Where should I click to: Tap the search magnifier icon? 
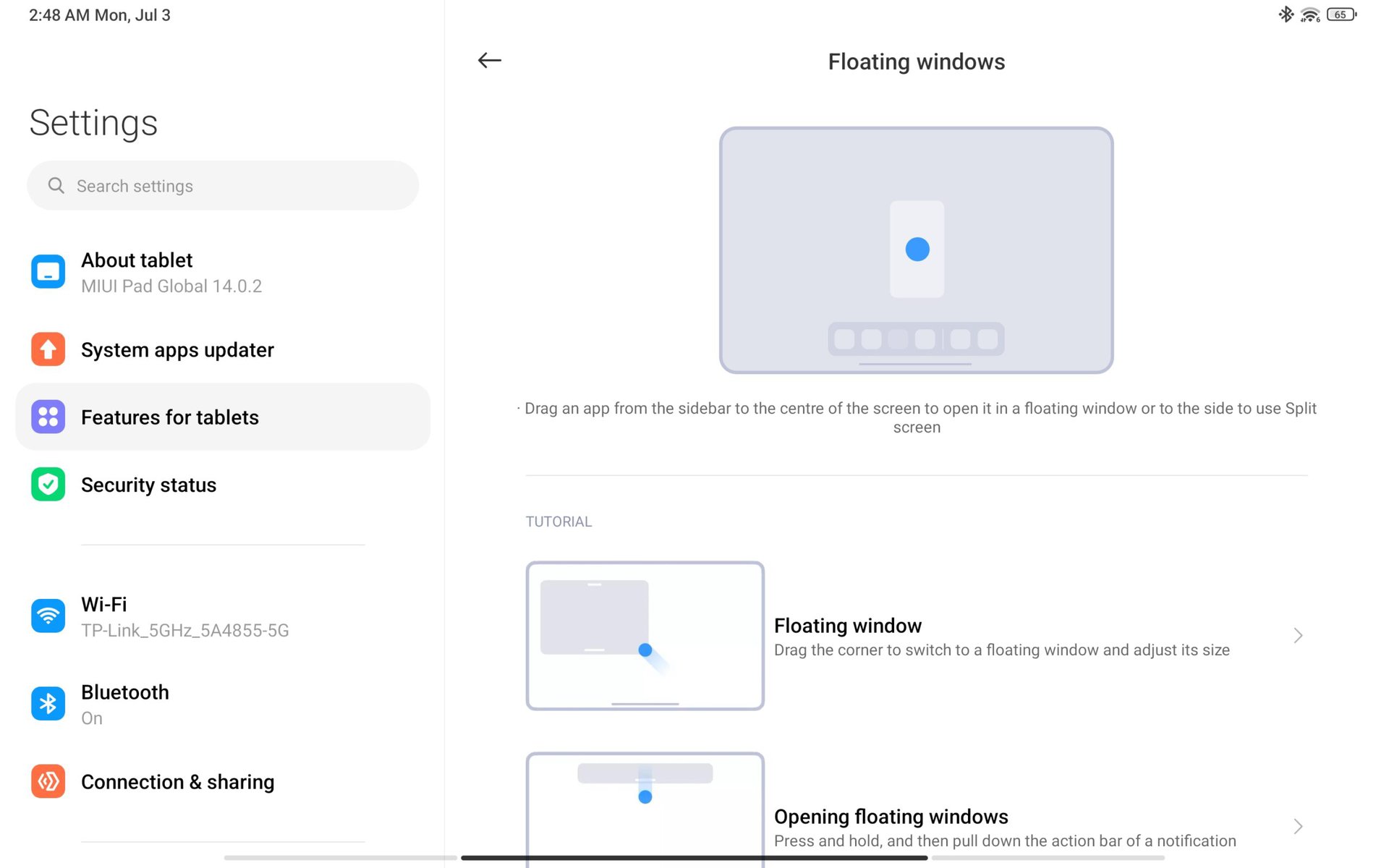(56, 186)
